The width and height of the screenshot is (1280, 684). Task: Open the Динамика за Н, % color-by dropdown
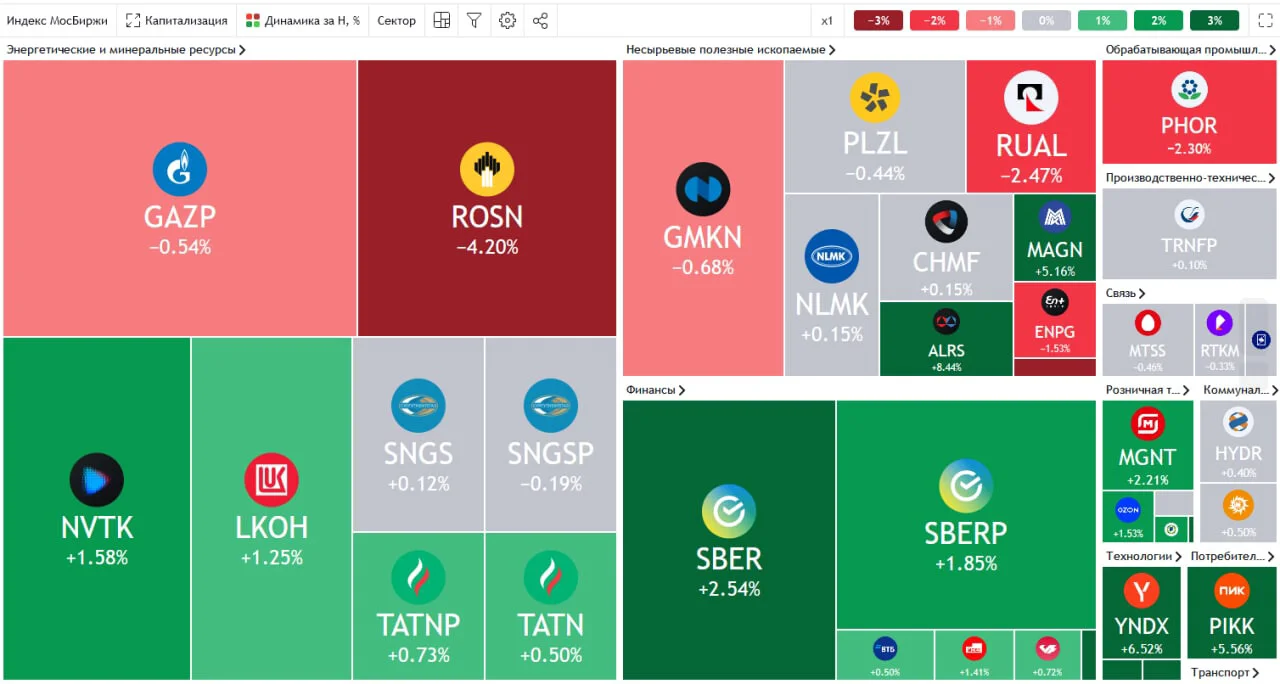(x=303, y=20)
